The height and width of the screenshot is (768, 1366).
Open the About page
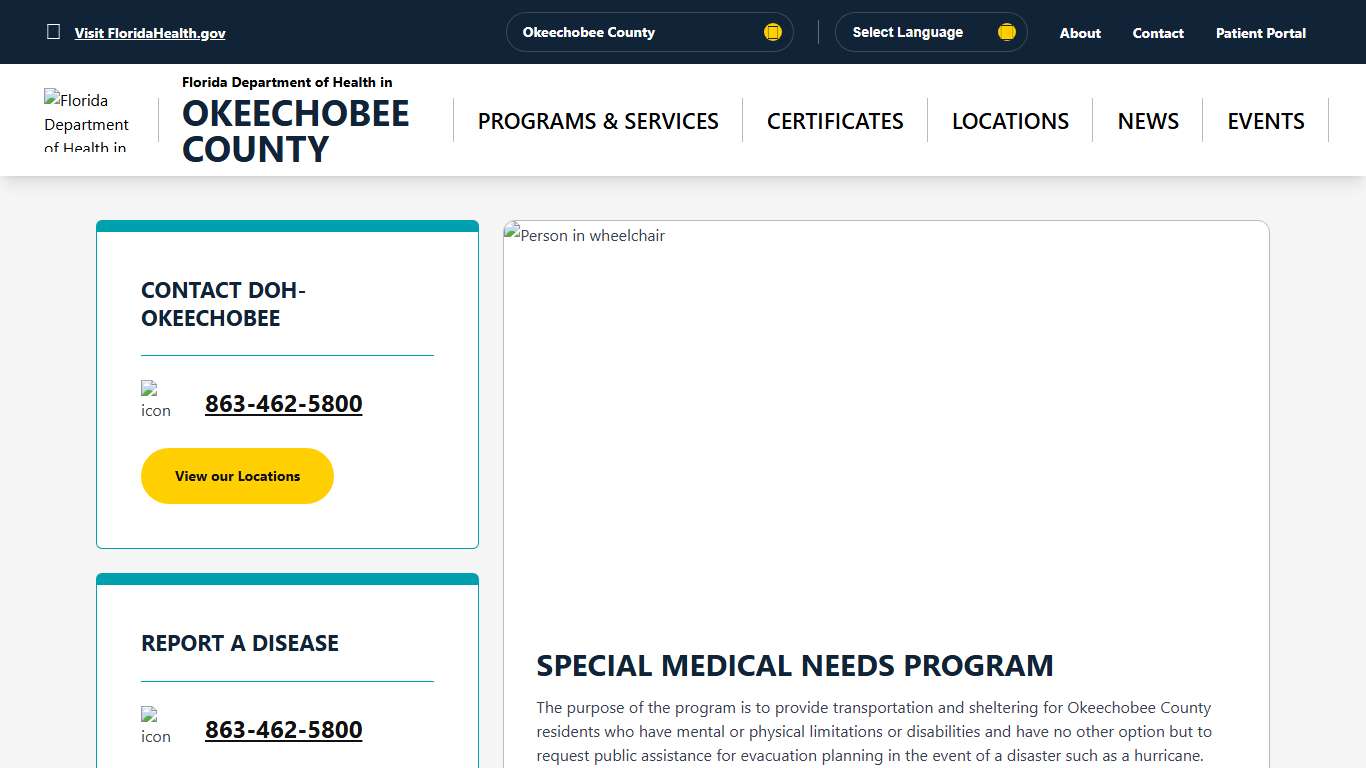[x=1079, y=32]
